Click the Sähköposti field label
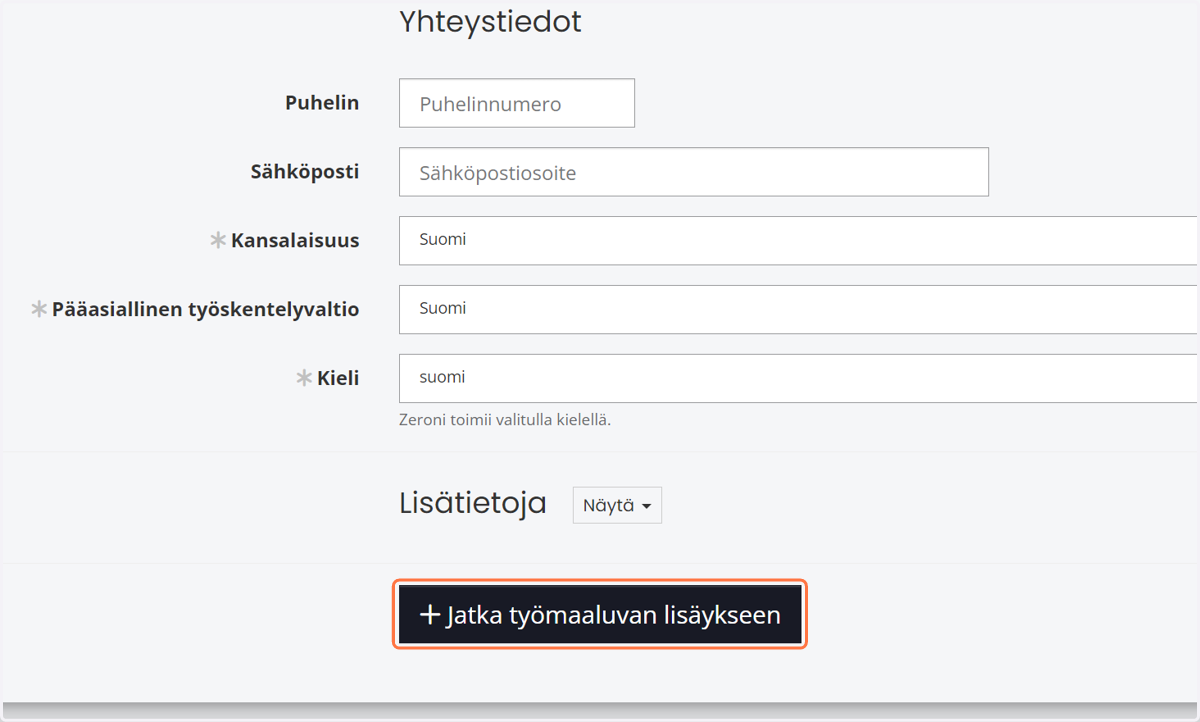The image size is (1200, 722). click(x=305, y=171)
